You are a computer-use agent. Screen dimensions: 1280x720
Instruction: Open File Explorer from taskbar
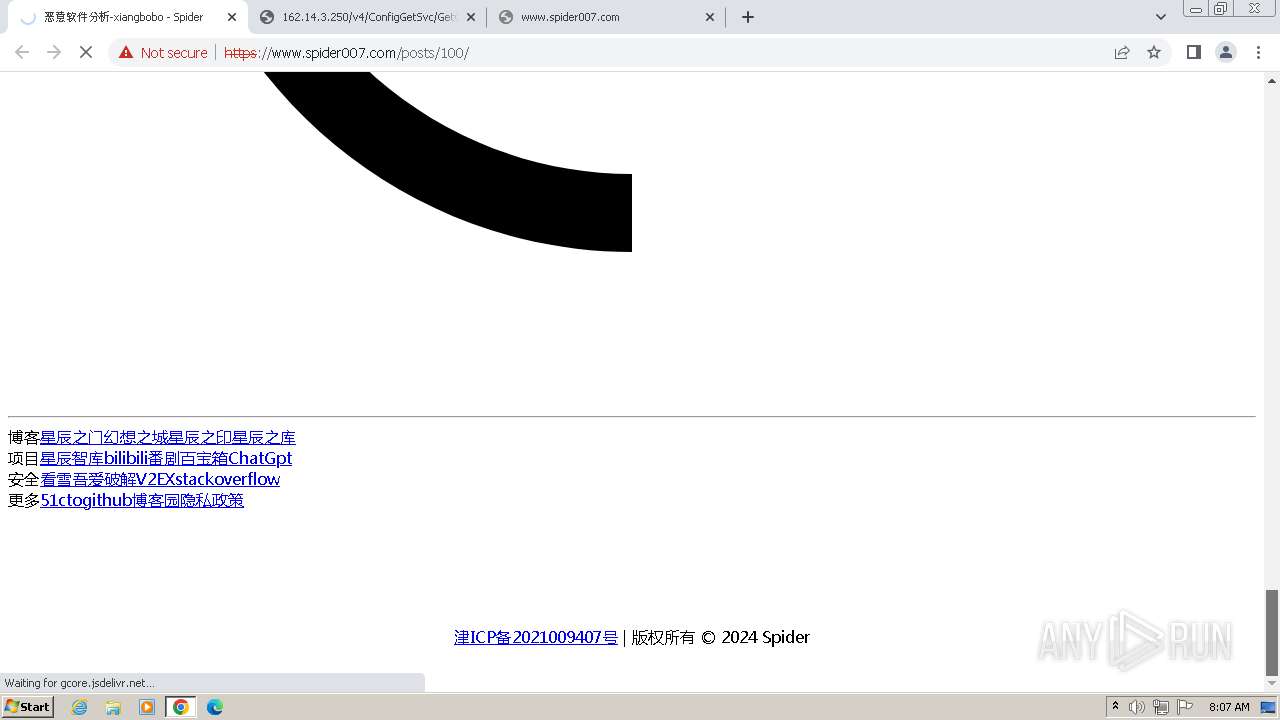[x=113, y=707]
